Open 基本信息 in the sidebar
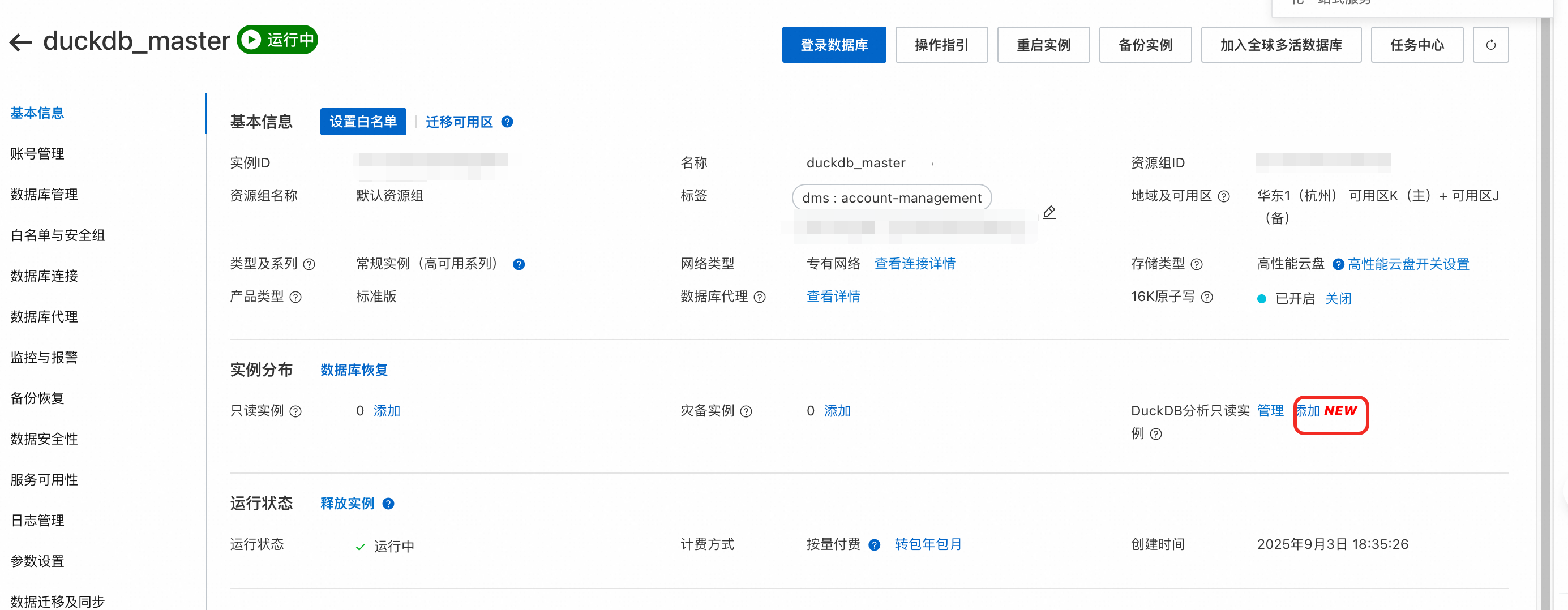 (x=37, y=113)
